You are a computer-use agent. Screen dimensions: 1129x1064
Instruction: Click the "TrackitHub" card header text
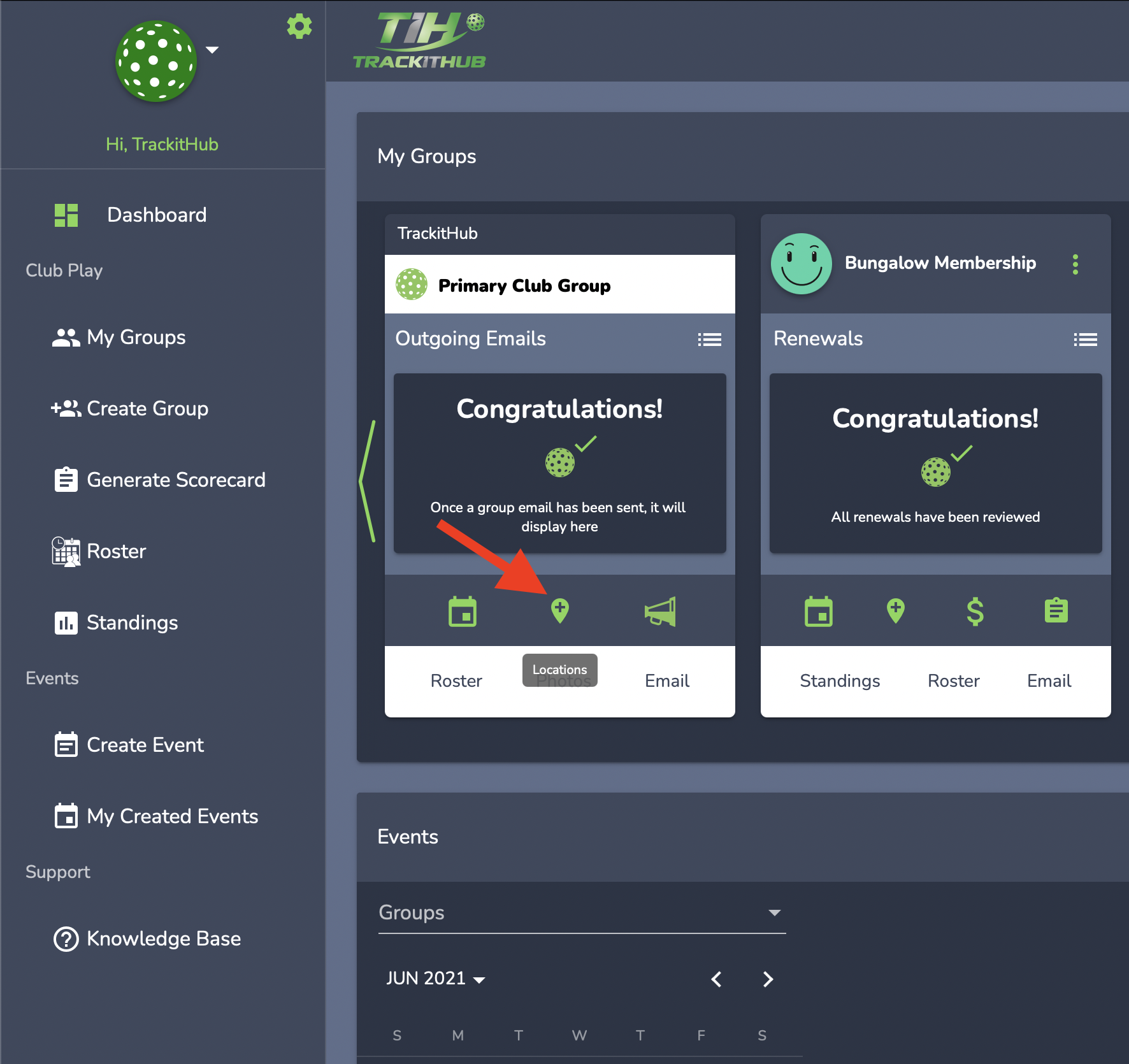tap(438, 233)
